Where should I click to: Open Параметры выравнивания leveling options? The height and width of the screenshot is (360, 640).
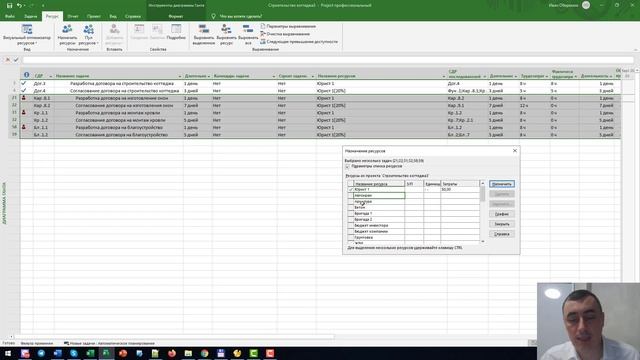pyautogui.click(x=288, y=26)
